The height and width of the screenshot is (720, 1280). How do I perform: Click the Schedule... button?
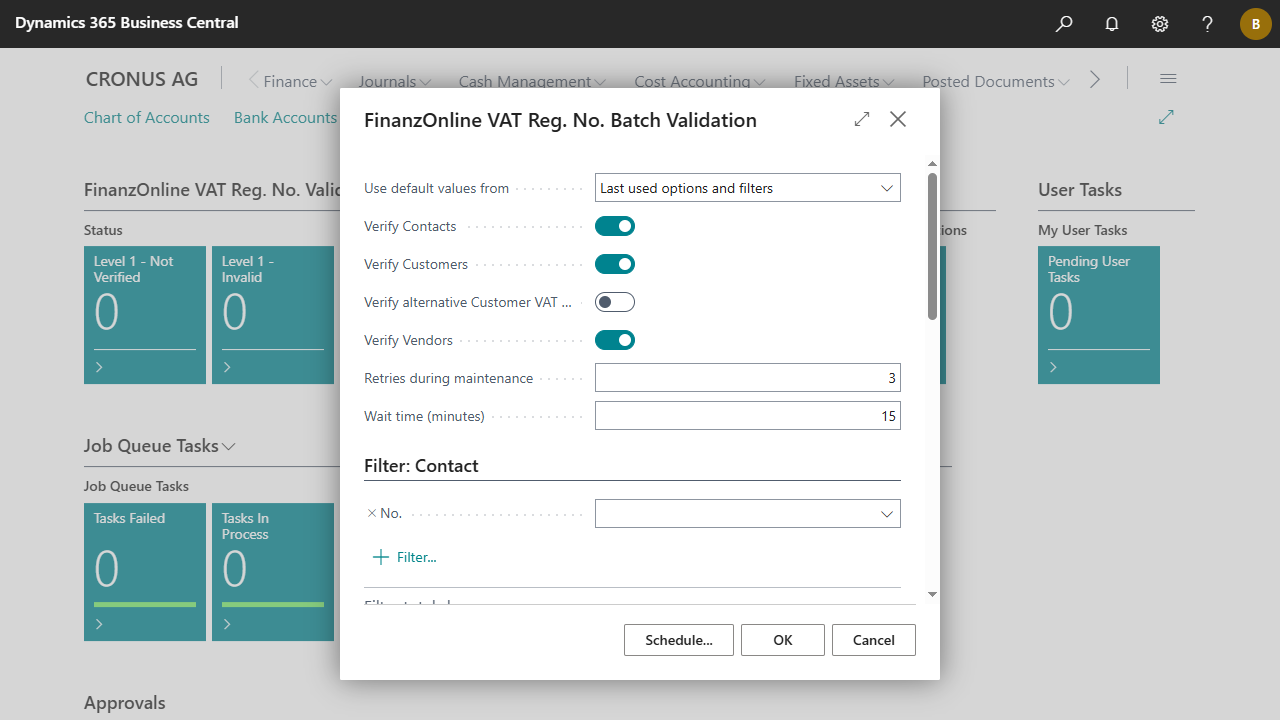click(x=678, y=640)
